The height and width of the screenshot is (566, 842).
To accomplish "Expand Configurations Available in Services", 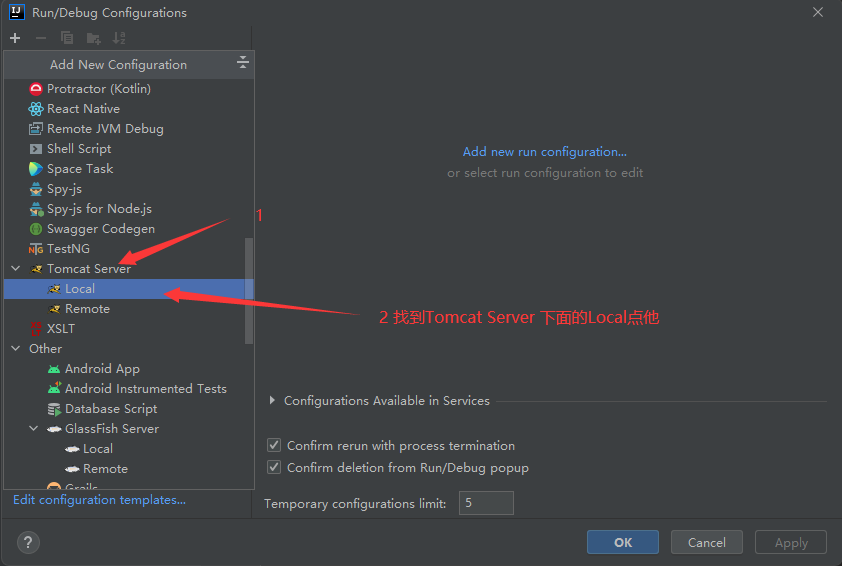I will coord(272,401).
